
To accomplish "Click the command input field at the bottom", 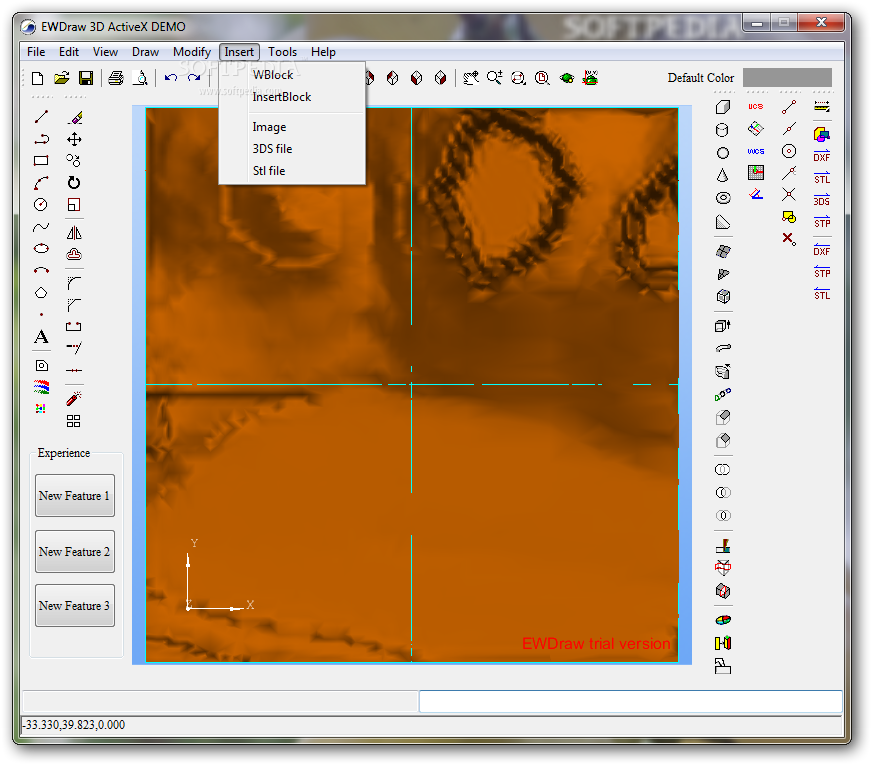I will [x=631, y=702].
